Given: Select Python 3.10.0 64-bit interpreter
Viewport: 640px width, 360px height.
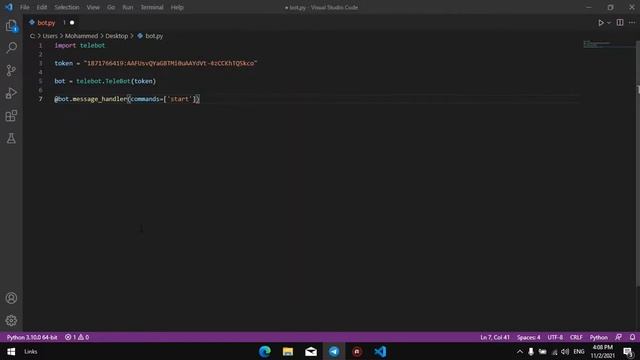Looking at the screenshot, I should [32, 337].
